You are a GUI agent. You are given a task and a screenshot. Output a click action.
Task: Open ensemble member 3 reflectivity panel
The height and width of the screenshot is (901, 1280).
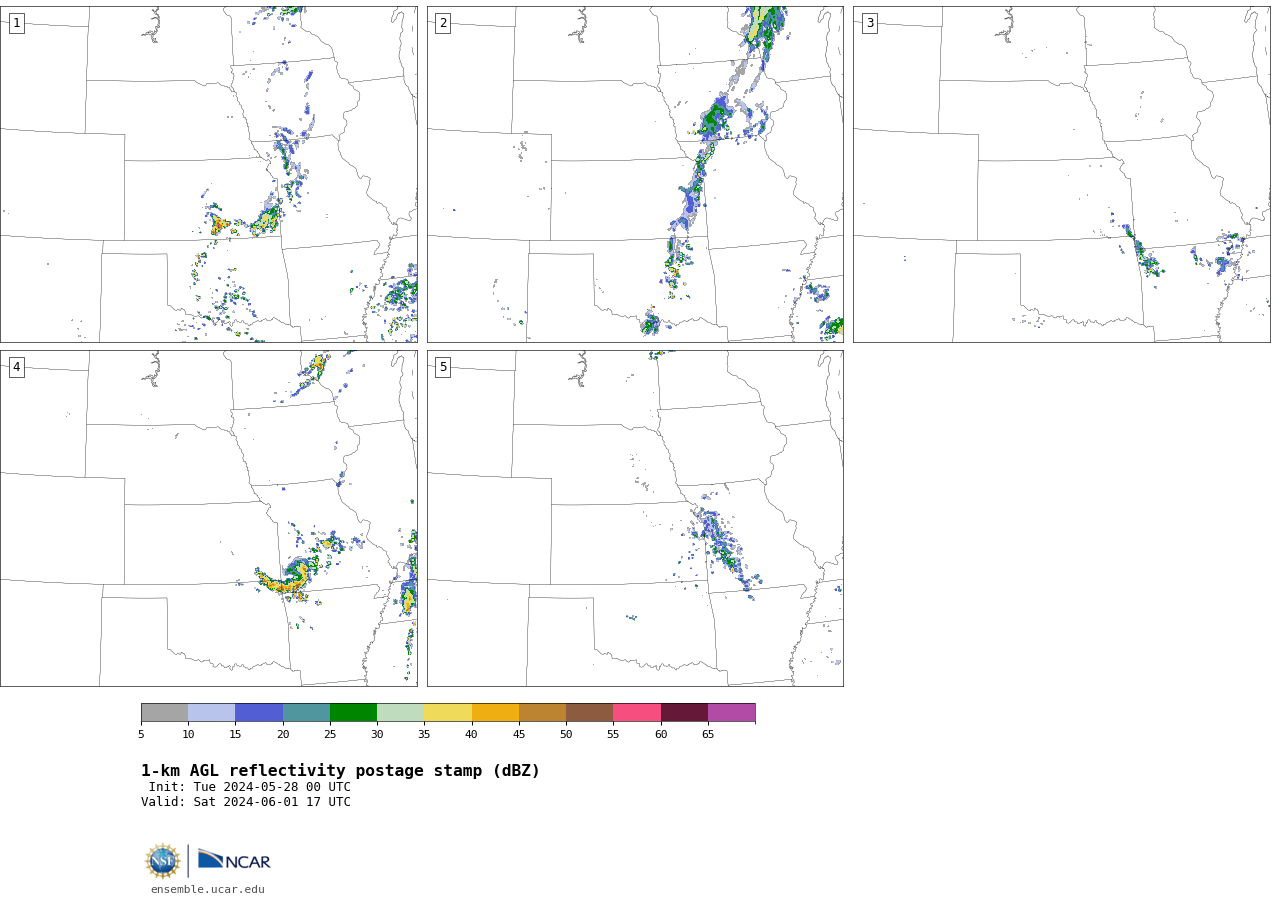[1061, 174]
